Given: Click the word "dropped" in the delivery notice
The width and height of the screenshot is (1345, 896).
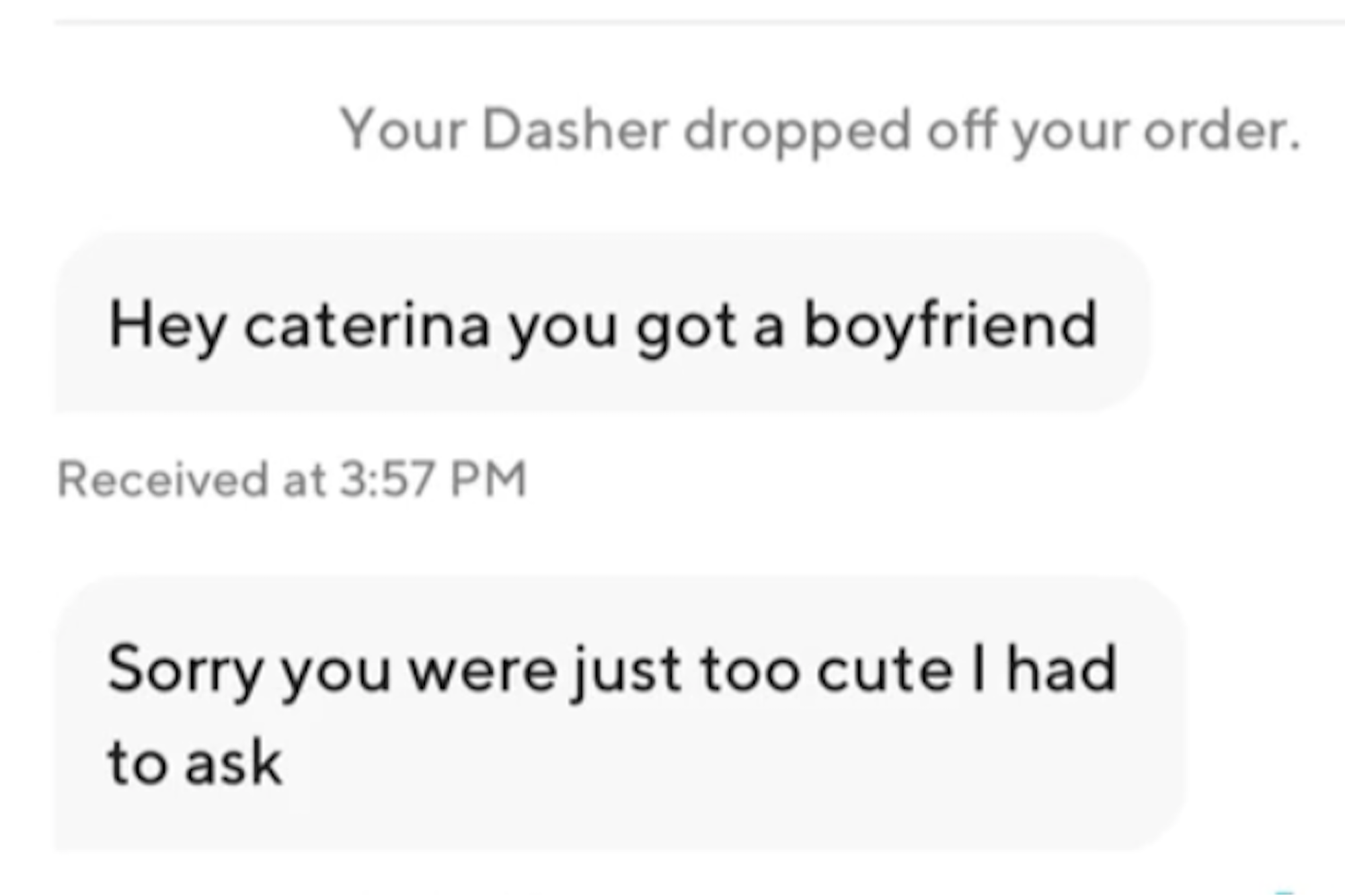Looking at the screenshot, I should click(x=796, y=130).
